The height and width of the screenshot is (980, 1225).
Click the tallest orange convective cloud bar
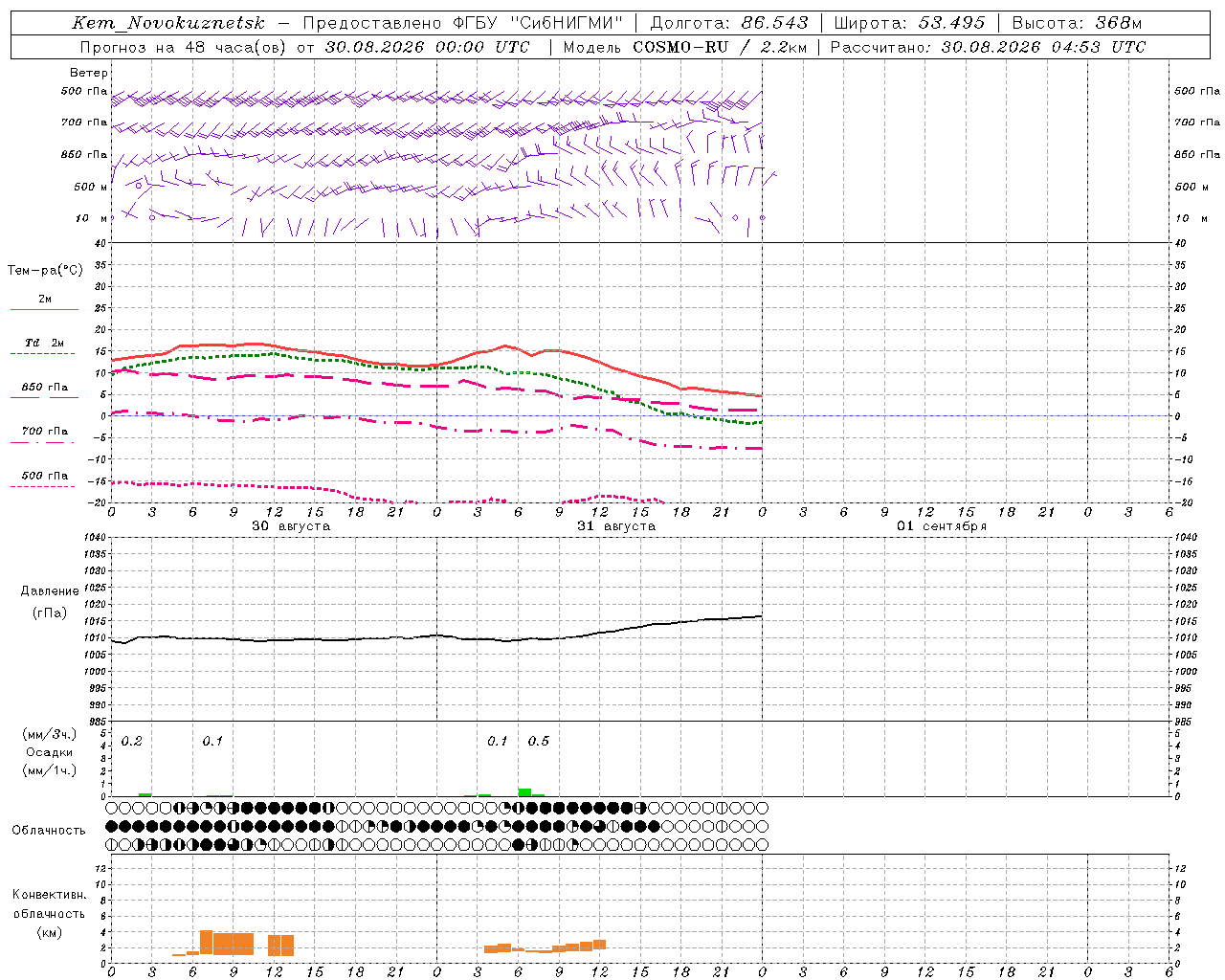click(x=206, y=942)
